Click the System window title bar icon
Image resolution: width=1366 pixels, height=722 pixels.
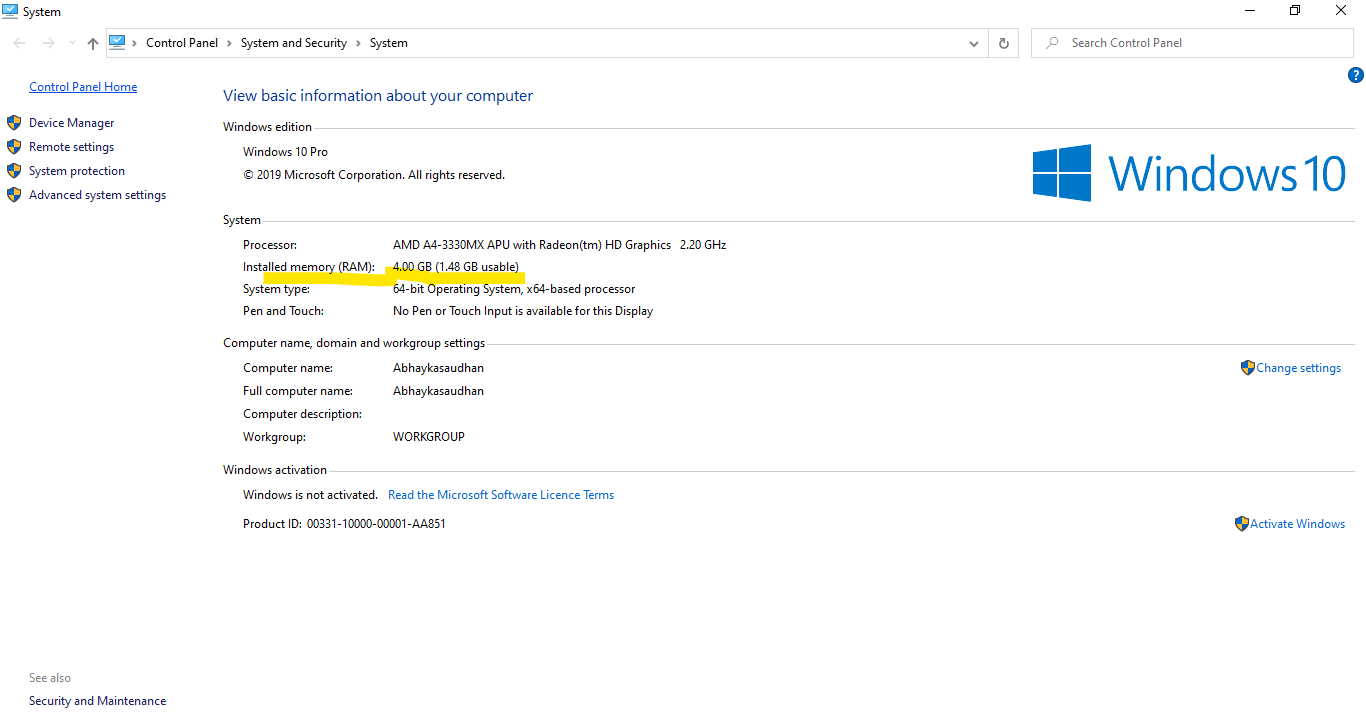pos(10,11)
